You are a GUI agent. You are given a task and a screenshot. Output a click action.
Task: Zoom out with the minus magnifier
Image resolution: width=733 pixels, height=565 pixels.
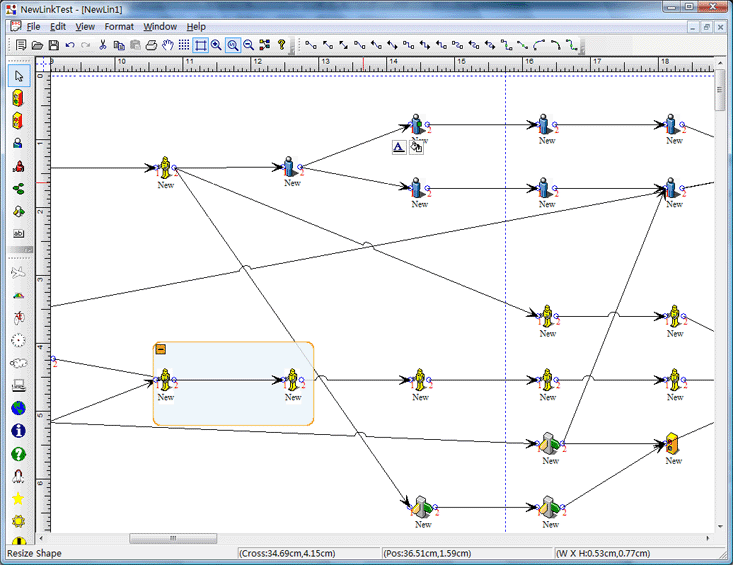pos(249,45)
